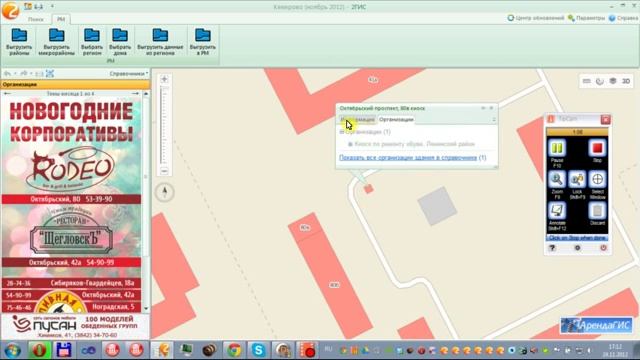Click the small kiosk building on map
640x360 pixels.
369,189
